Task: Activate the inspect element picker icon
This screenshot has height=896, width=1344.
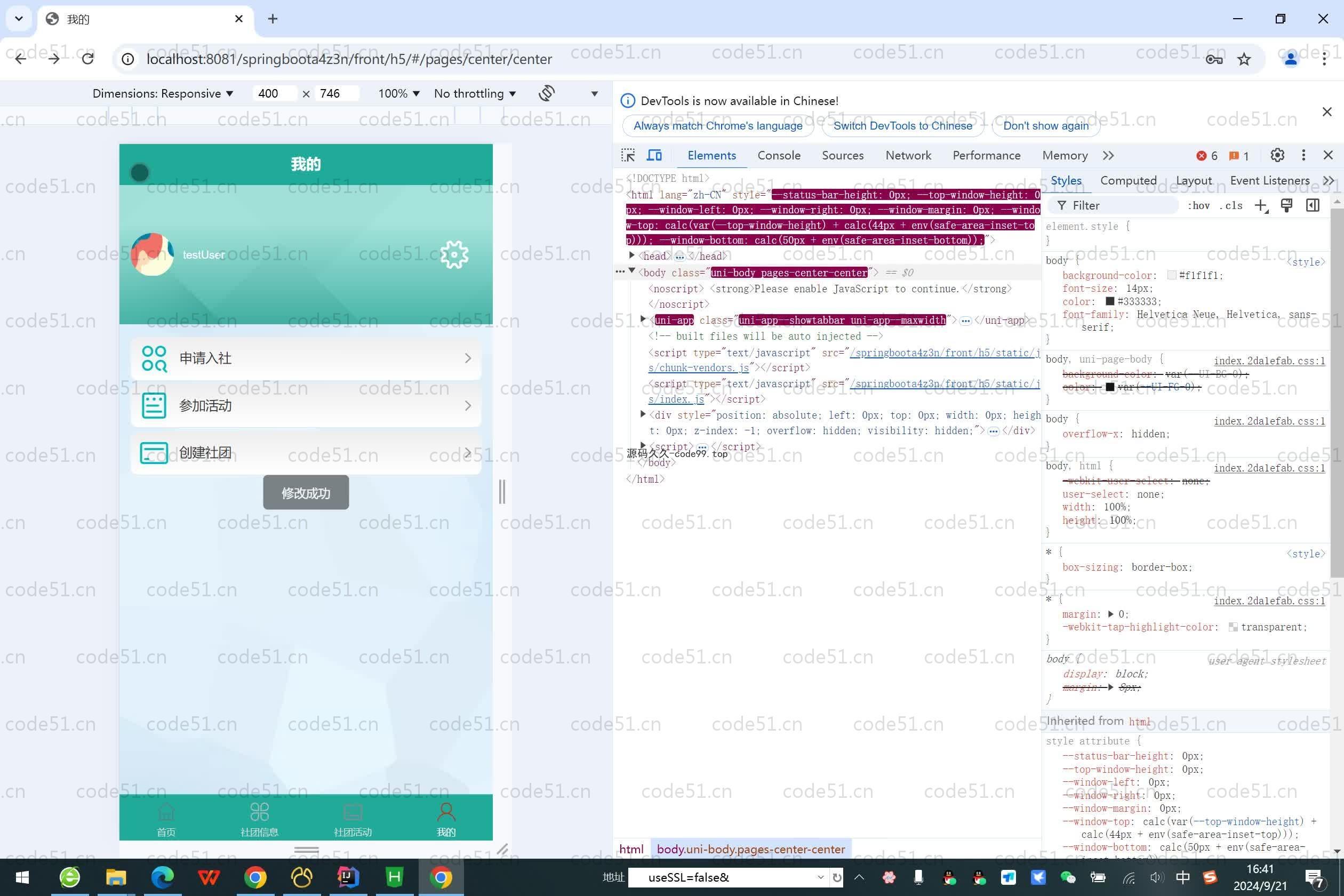Action: point(628,155)
